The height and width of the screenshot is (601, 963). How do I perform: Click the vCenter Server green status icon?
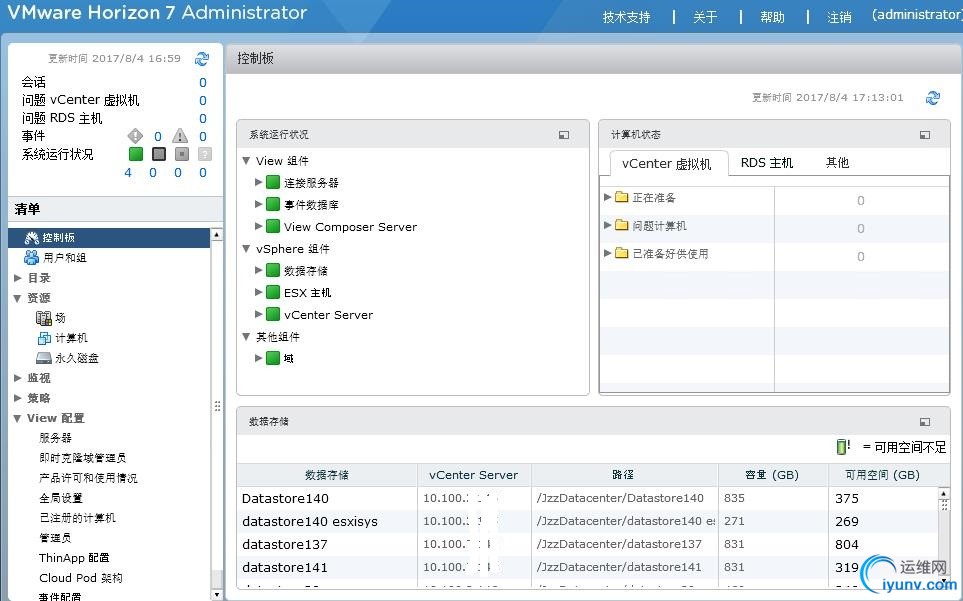(273, 314)
